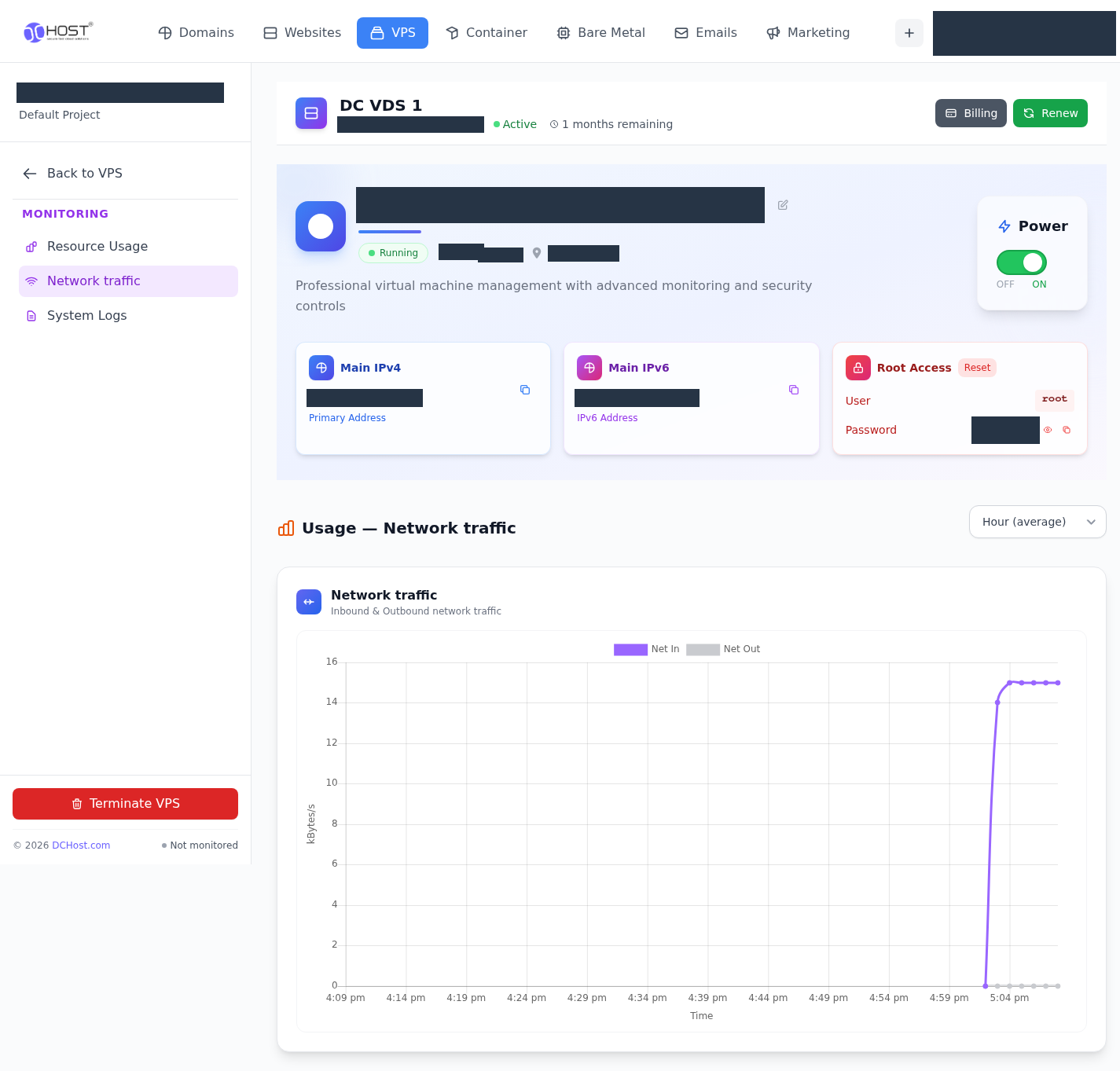Click the '1 months remaining' text
This screenshot has height=1071, width=1120.
[x=617, y=124]
